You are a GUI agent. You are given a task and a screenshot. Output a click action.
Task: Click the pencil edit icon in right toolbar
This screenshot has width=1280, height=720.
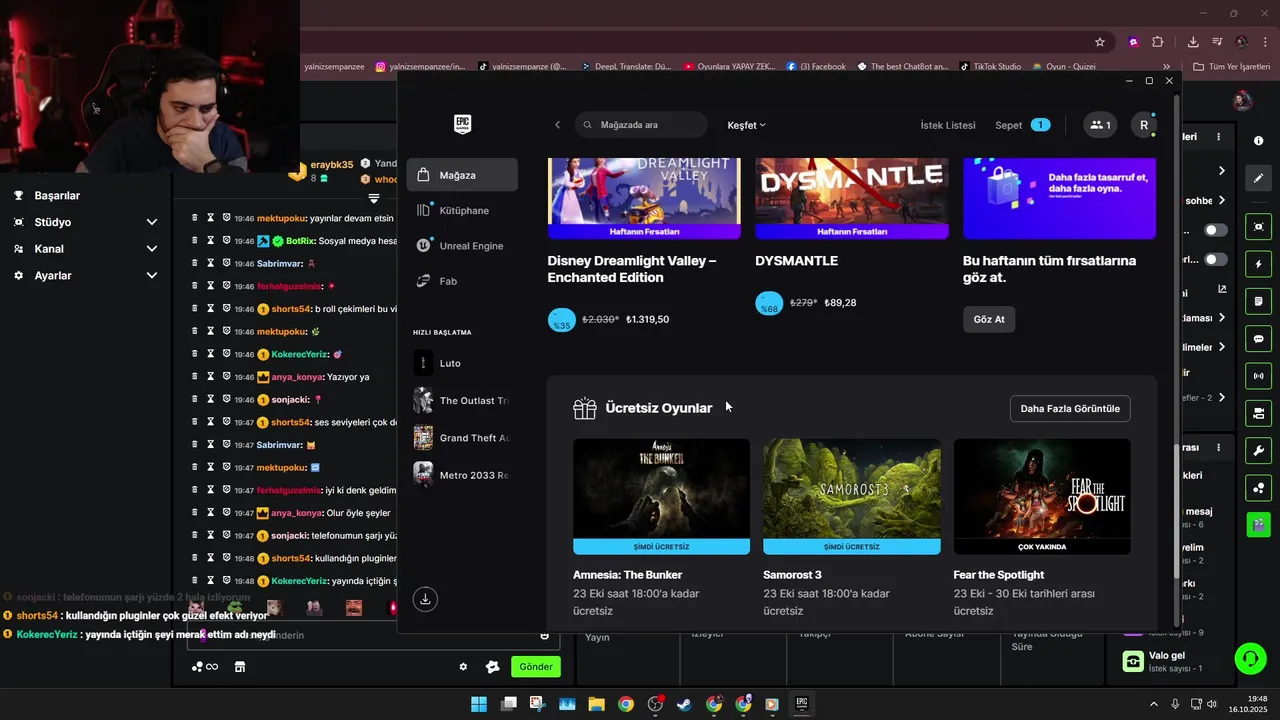coord(1259,178)
